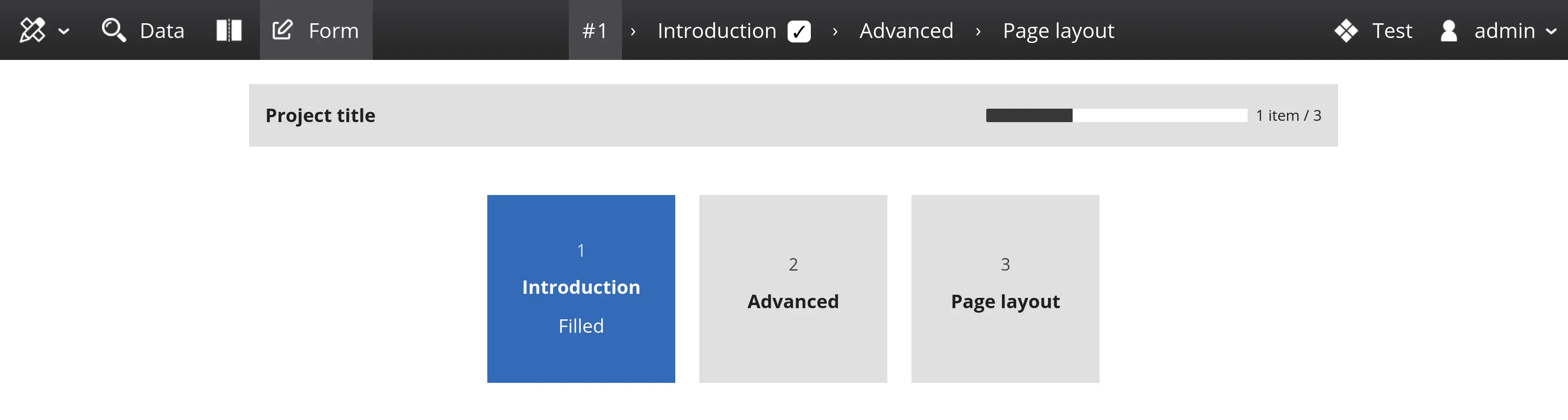Image resolution: width=1568 pixels, height=420 pixels.
Task: Open the Page layout section tile
Action: pyautogui.click(x=1004, y=288)
